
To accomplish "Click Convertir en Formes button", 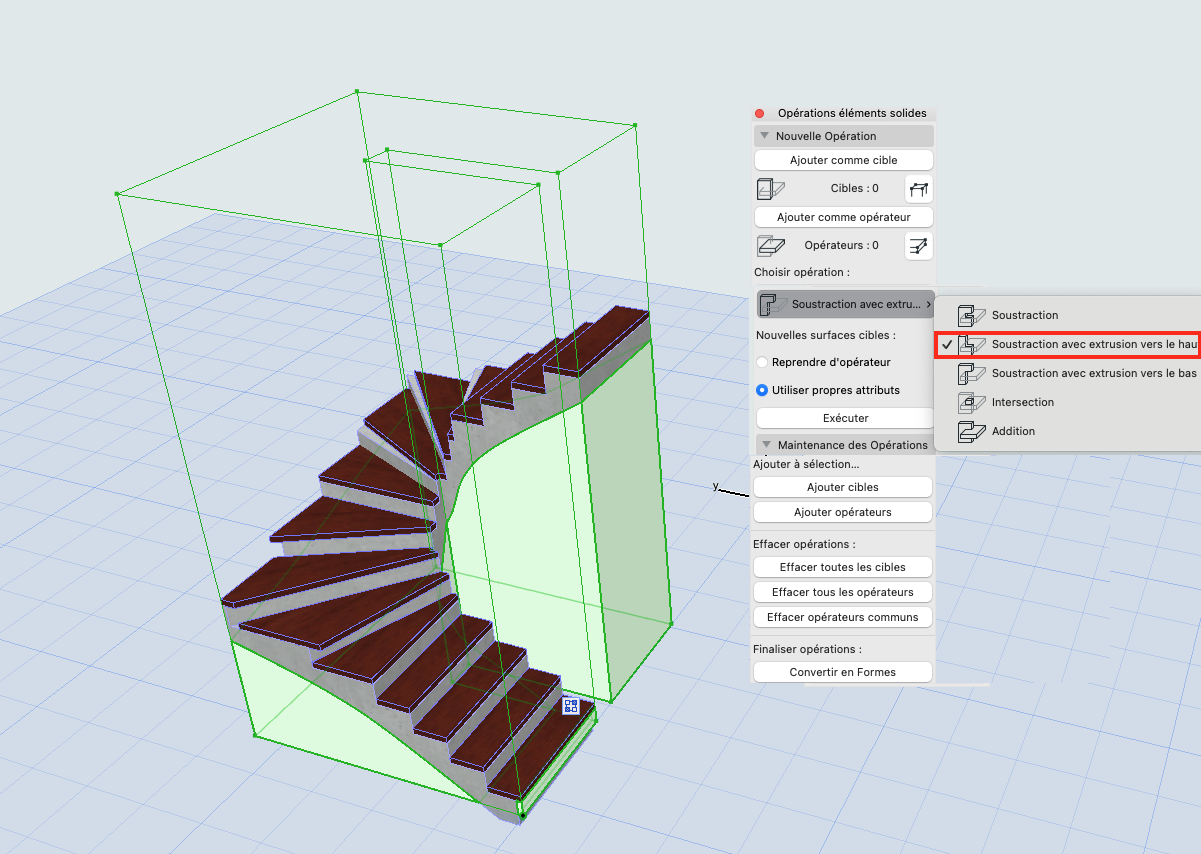I will tap(843, 672).
